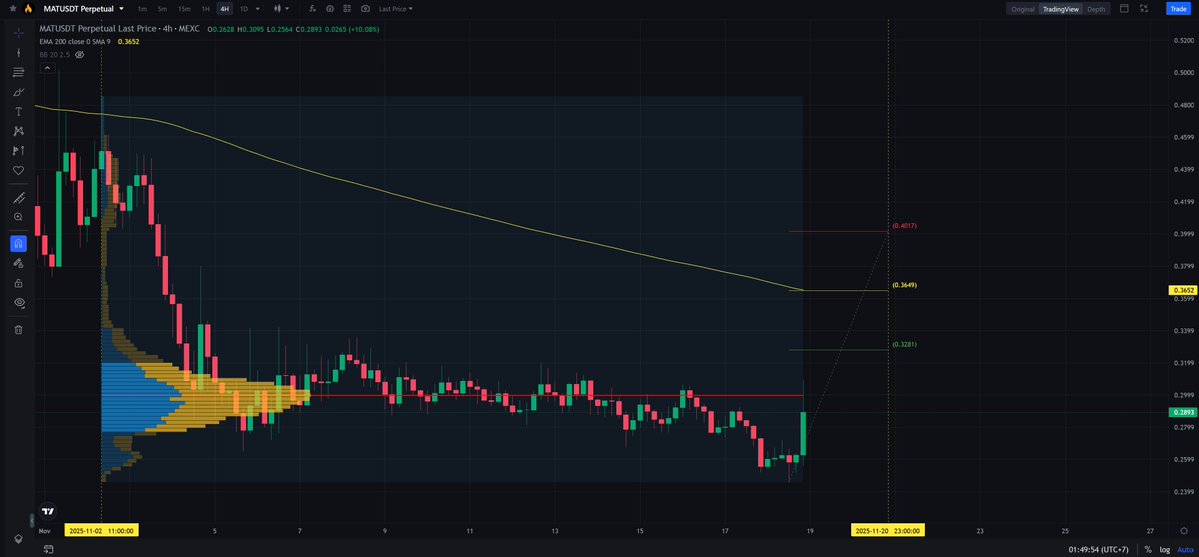This screenshot has width=1199, height=557.
Task: Toggle visibility of BB 20 2.5 indicator
Action: [x=80, y=54]
